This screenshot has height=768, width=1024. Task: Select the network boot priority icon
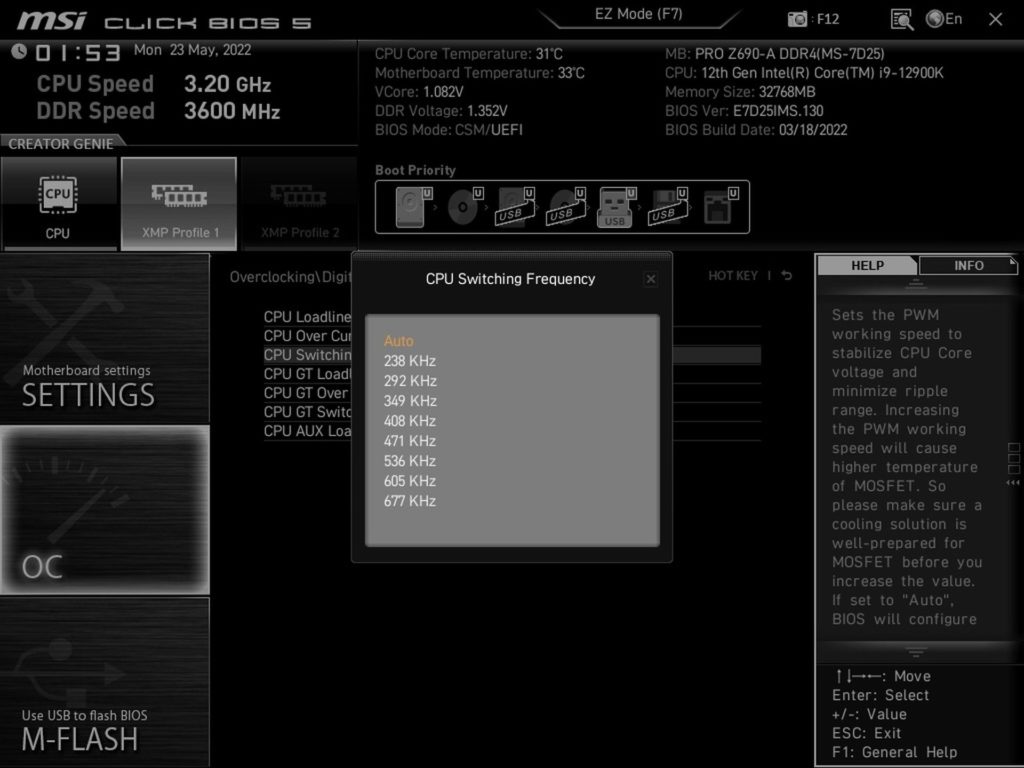point(720,207)
